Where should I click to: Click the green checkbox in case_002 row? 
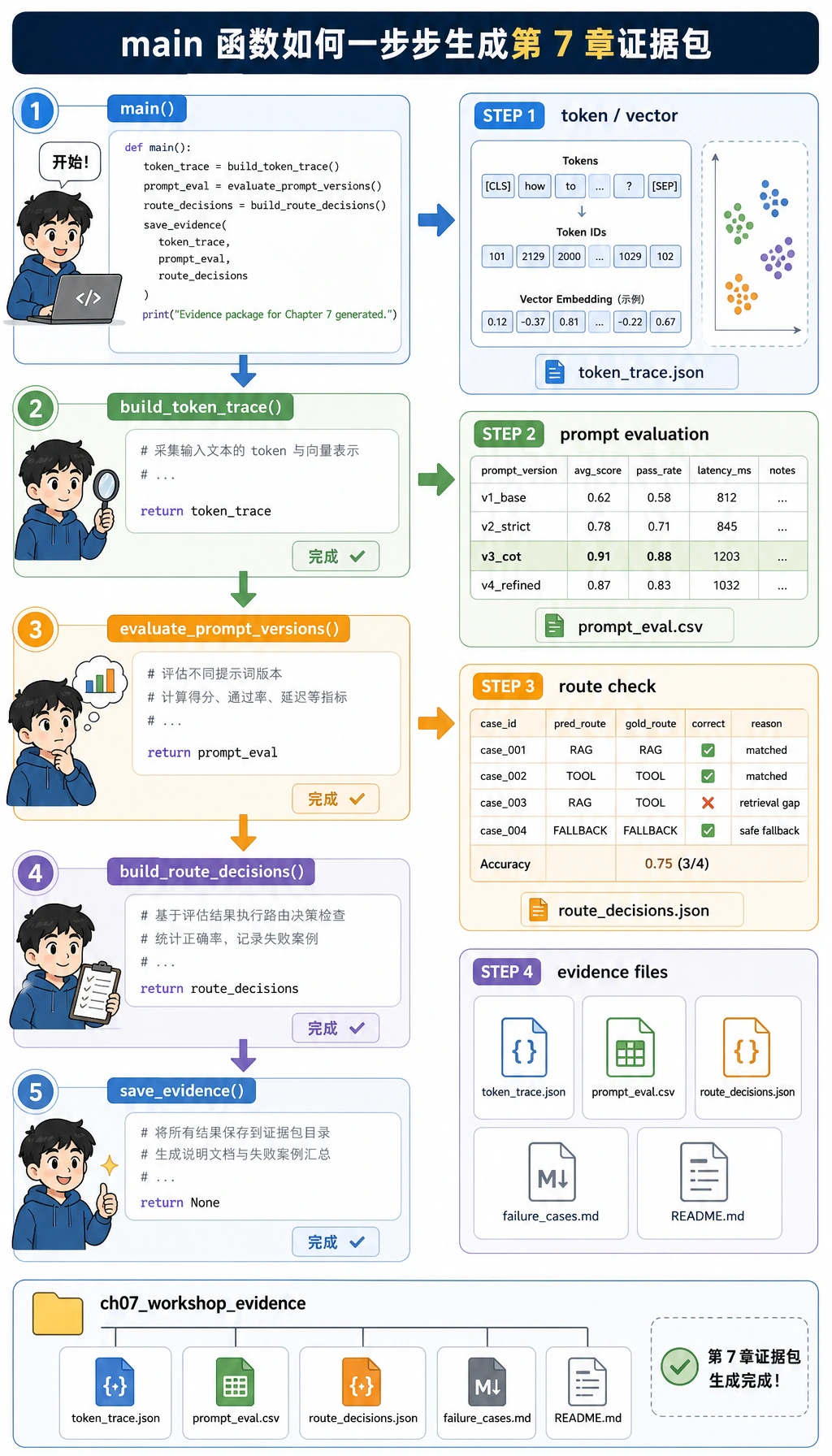[708, 776]
